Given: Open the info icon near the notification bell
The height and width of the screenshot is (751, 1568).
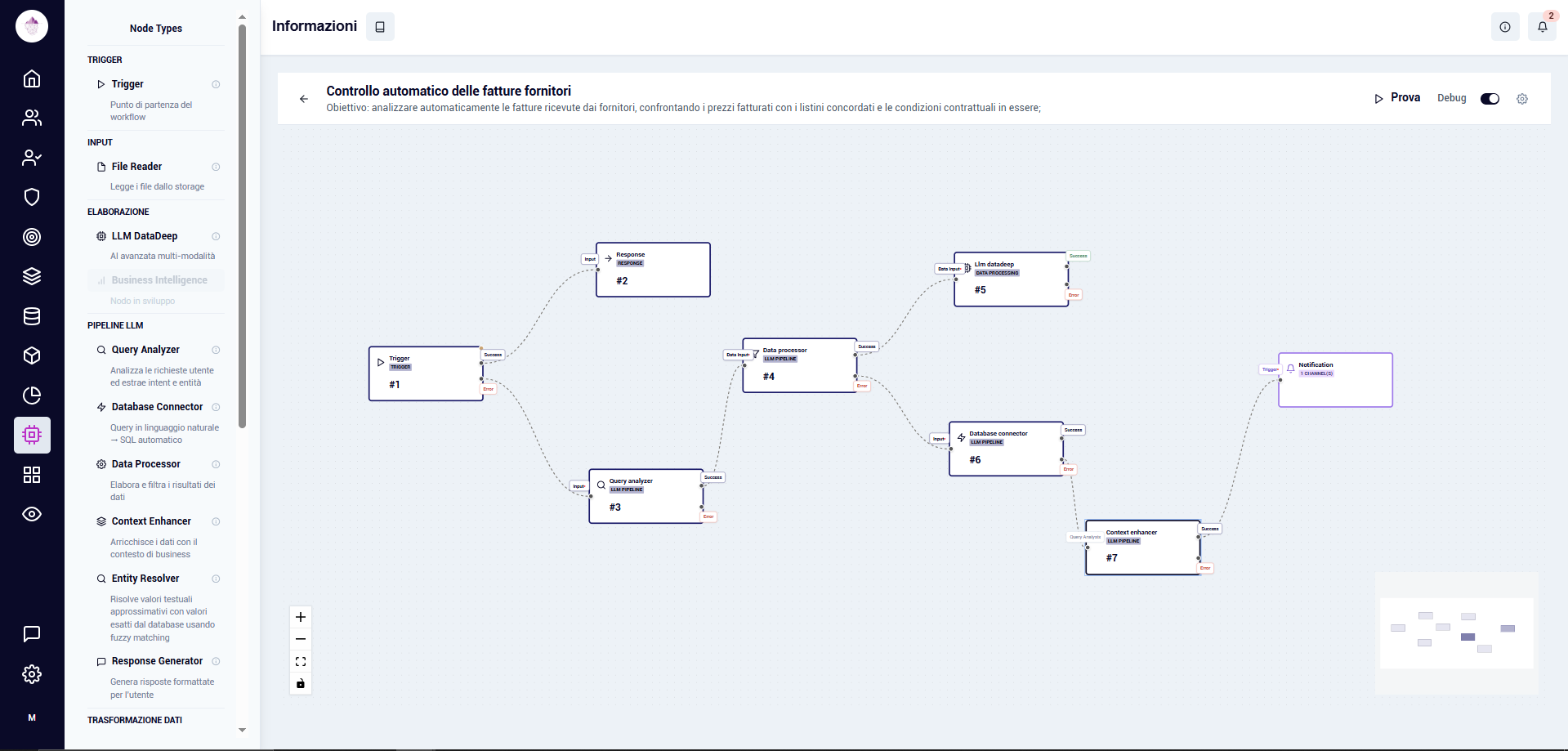Looking at the screenshot, I should tap(1505, 27).
